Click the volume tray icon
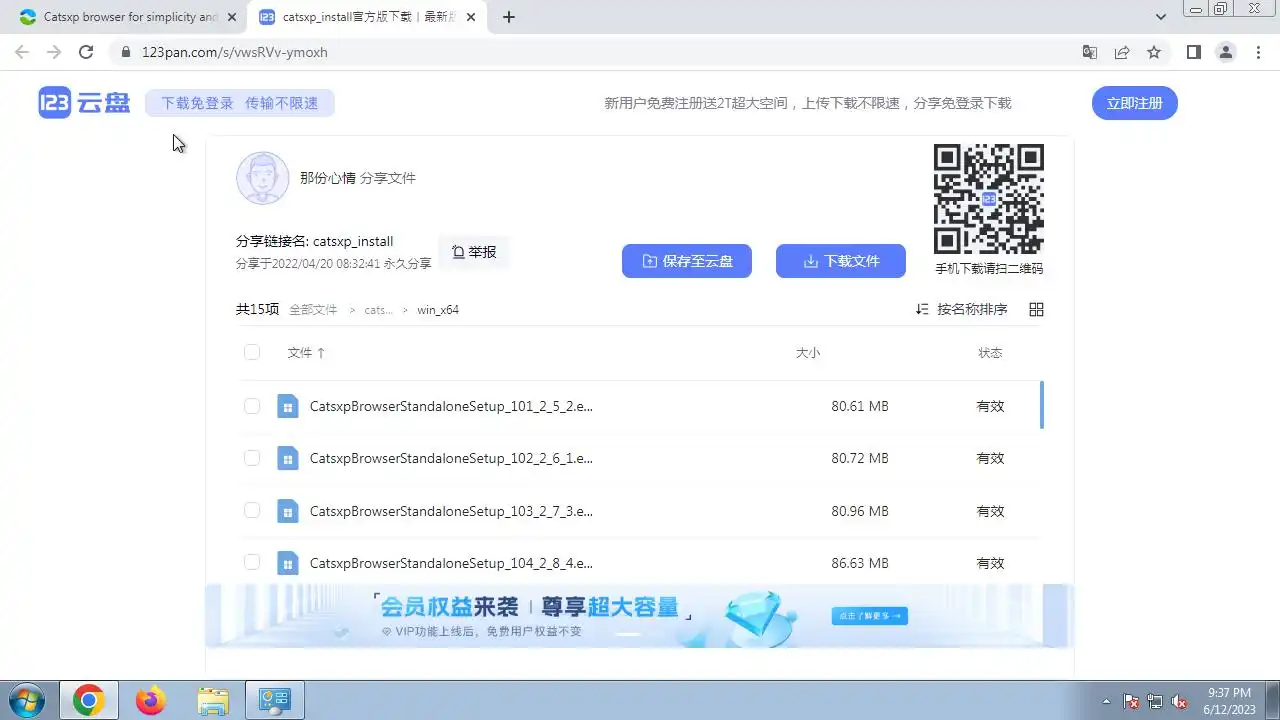 tap(1179, 701)
